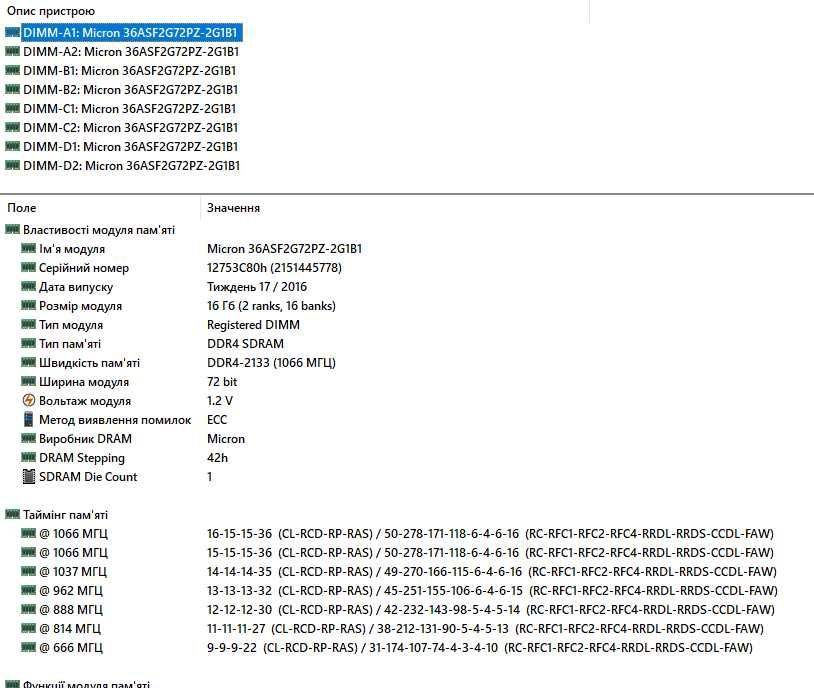Click the icon beside Метод виявлення помилок
Screen dimensions: 814x688
(29, 420)
